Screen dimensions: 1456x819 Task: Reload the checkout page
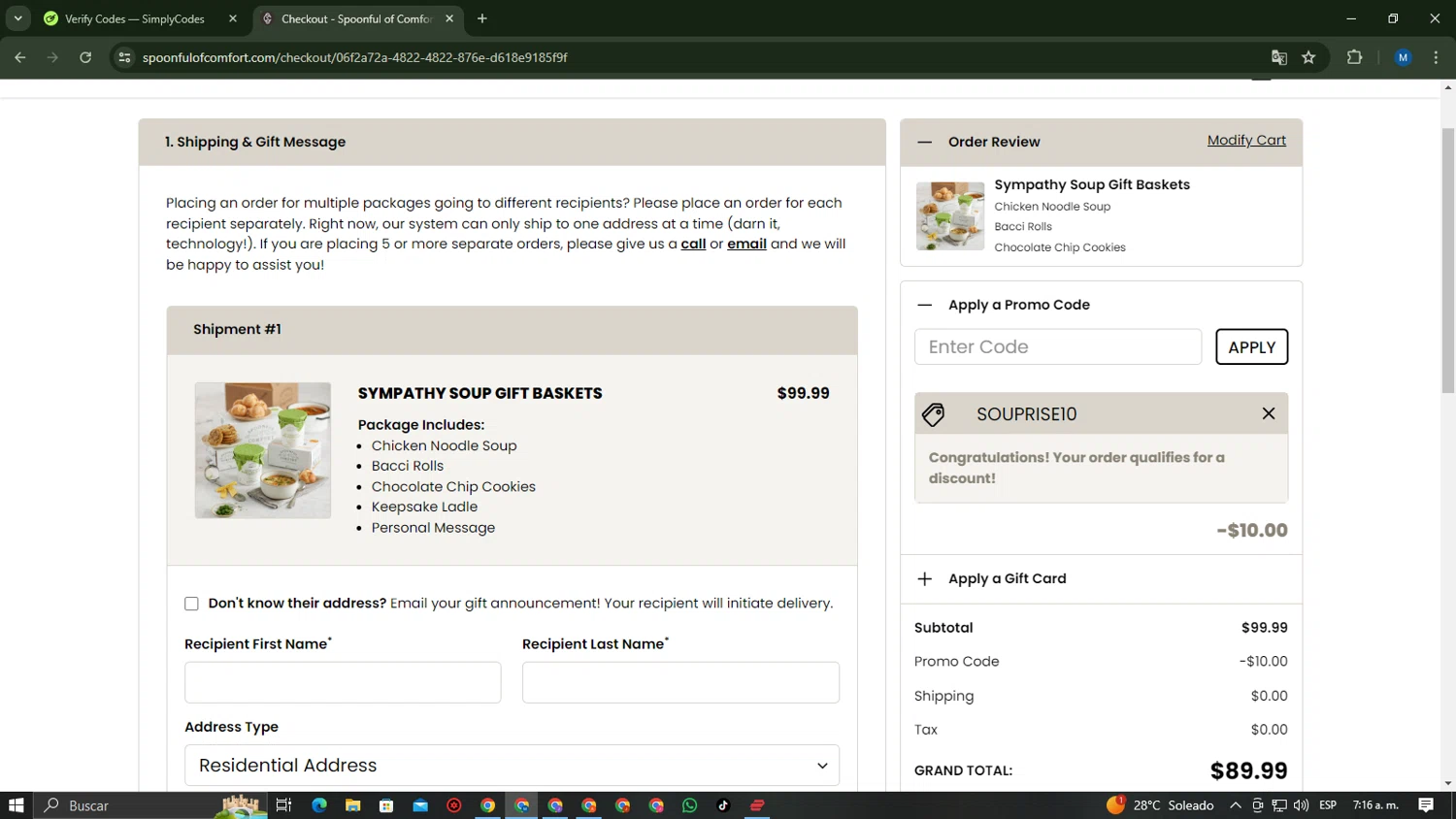(85, 57)
